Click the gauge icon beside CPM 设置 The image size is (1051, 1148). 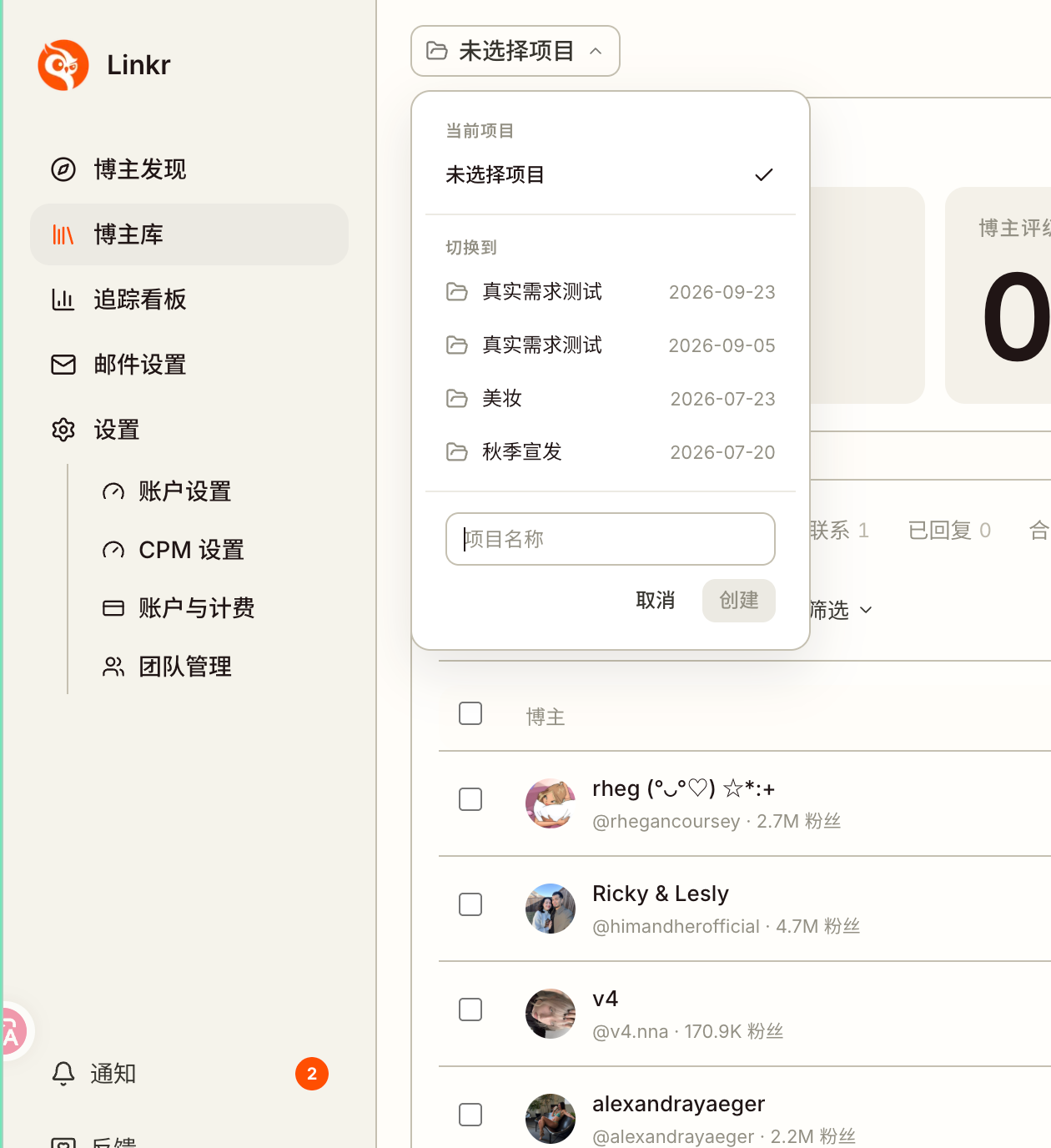[x=113, y=550]
